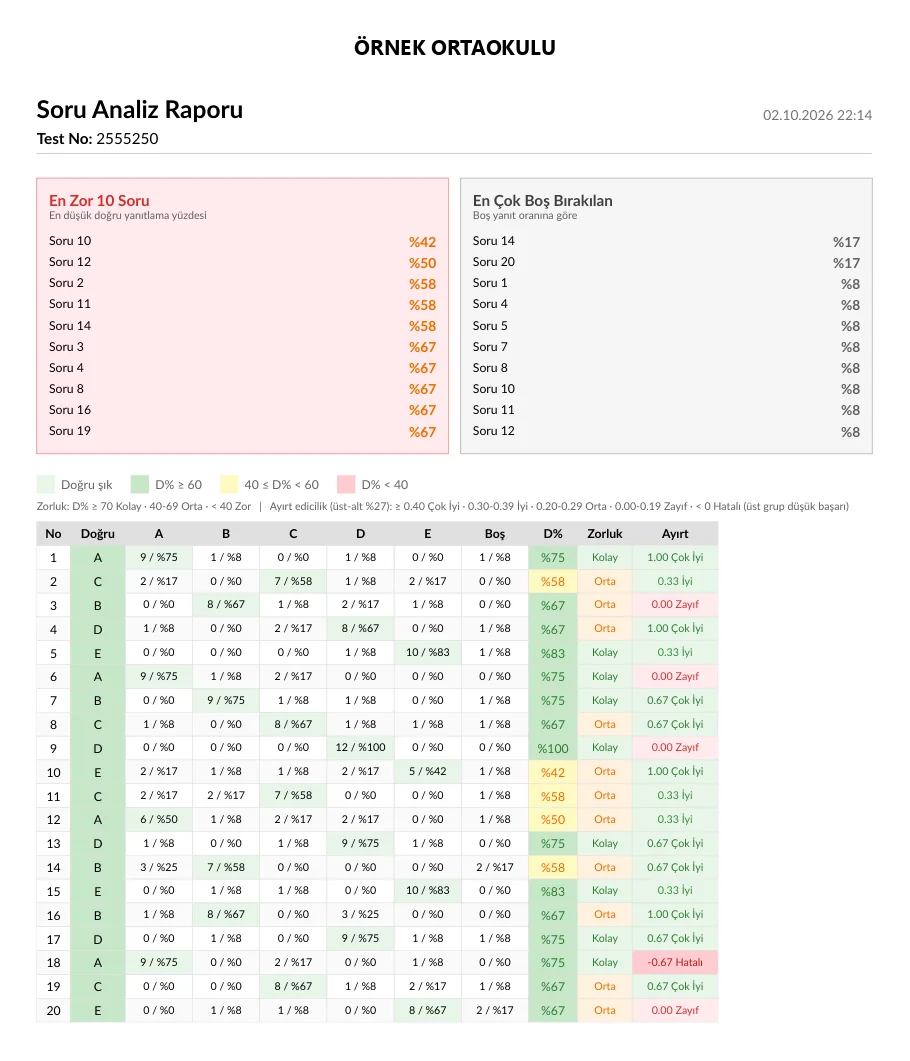Click the En Zor 10 Soru heading
This screenshot has height=1061, width=910.
click(x=99, y=200)
